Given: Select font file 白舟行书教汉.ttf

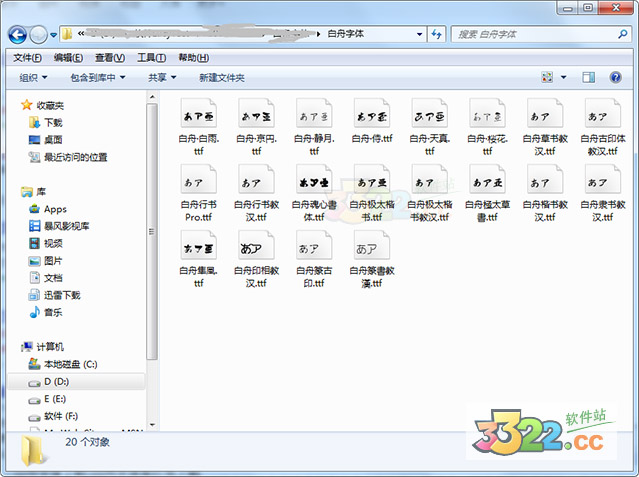Looking at the screenshot, I should point(256,193).
